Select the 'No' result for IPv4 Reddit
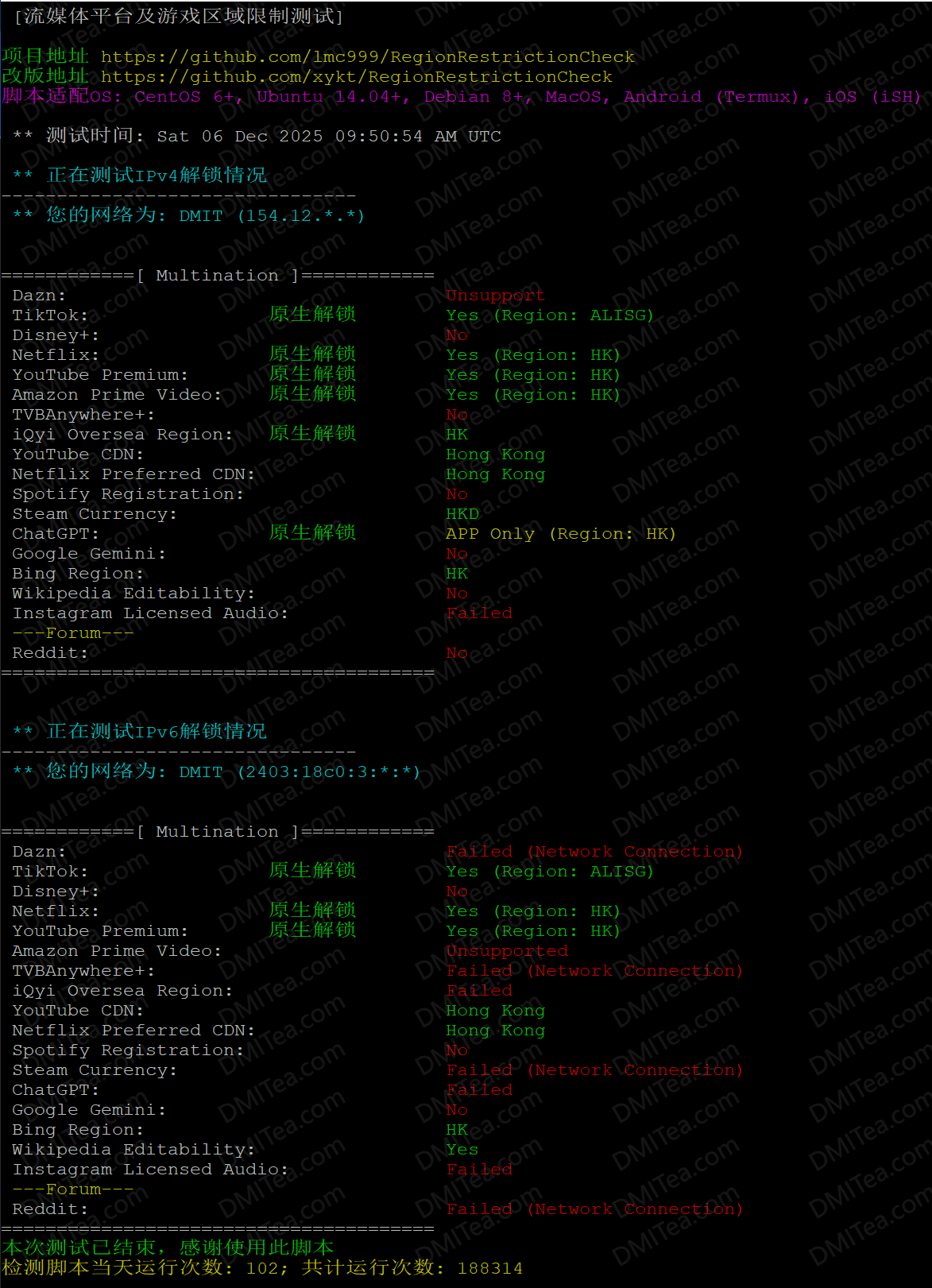Screen dimensions: 932x1288 (457, 652)
